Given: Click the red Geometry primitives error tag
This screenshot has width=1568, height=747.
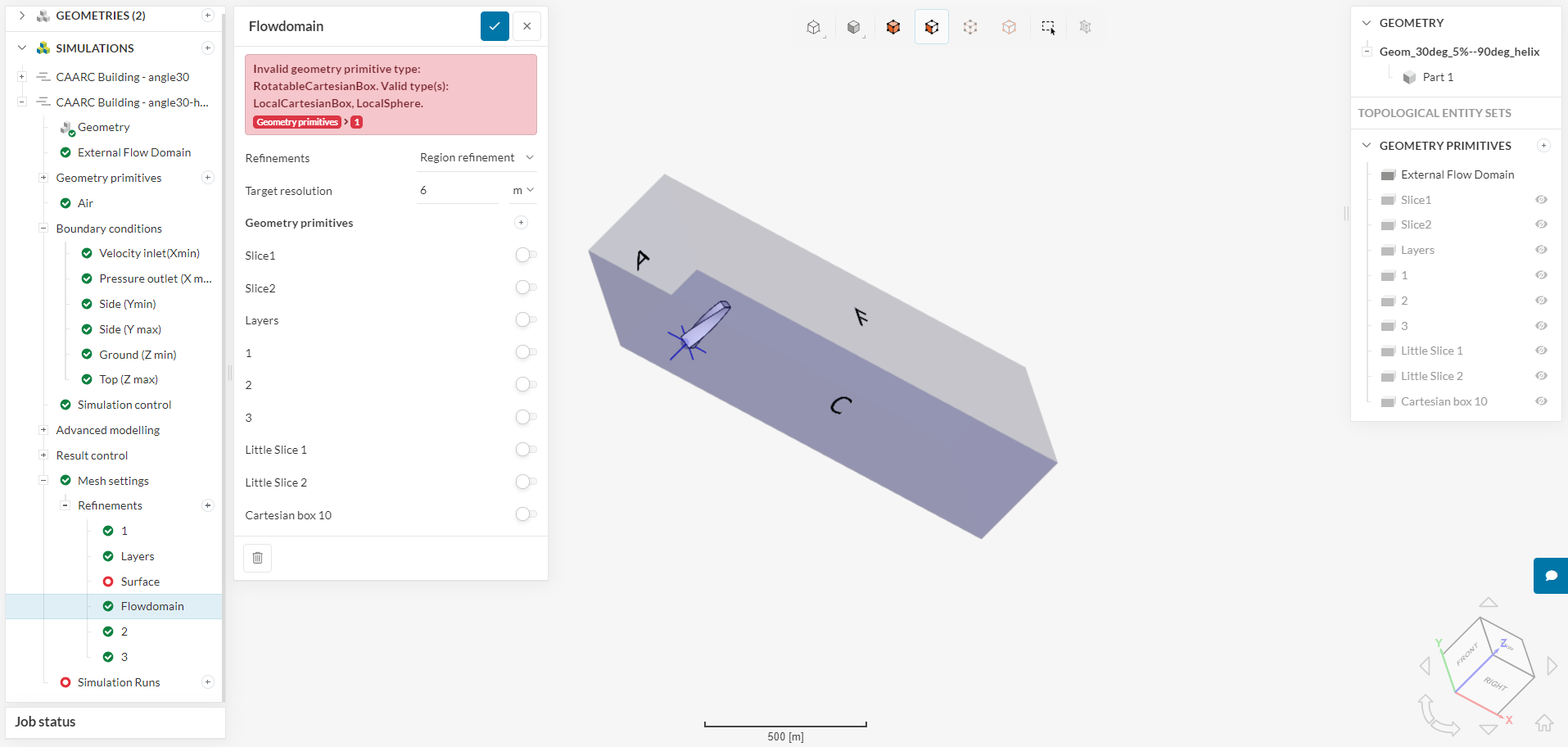Looking at the screenshot, I should (x=297, y=122).
